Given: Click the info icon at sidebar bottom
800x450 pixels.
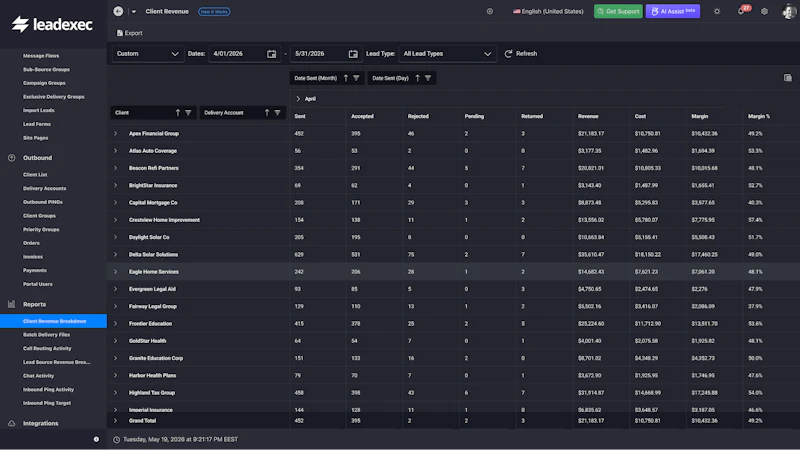Looking at the screenshot, I should click(x=96, y=439).
